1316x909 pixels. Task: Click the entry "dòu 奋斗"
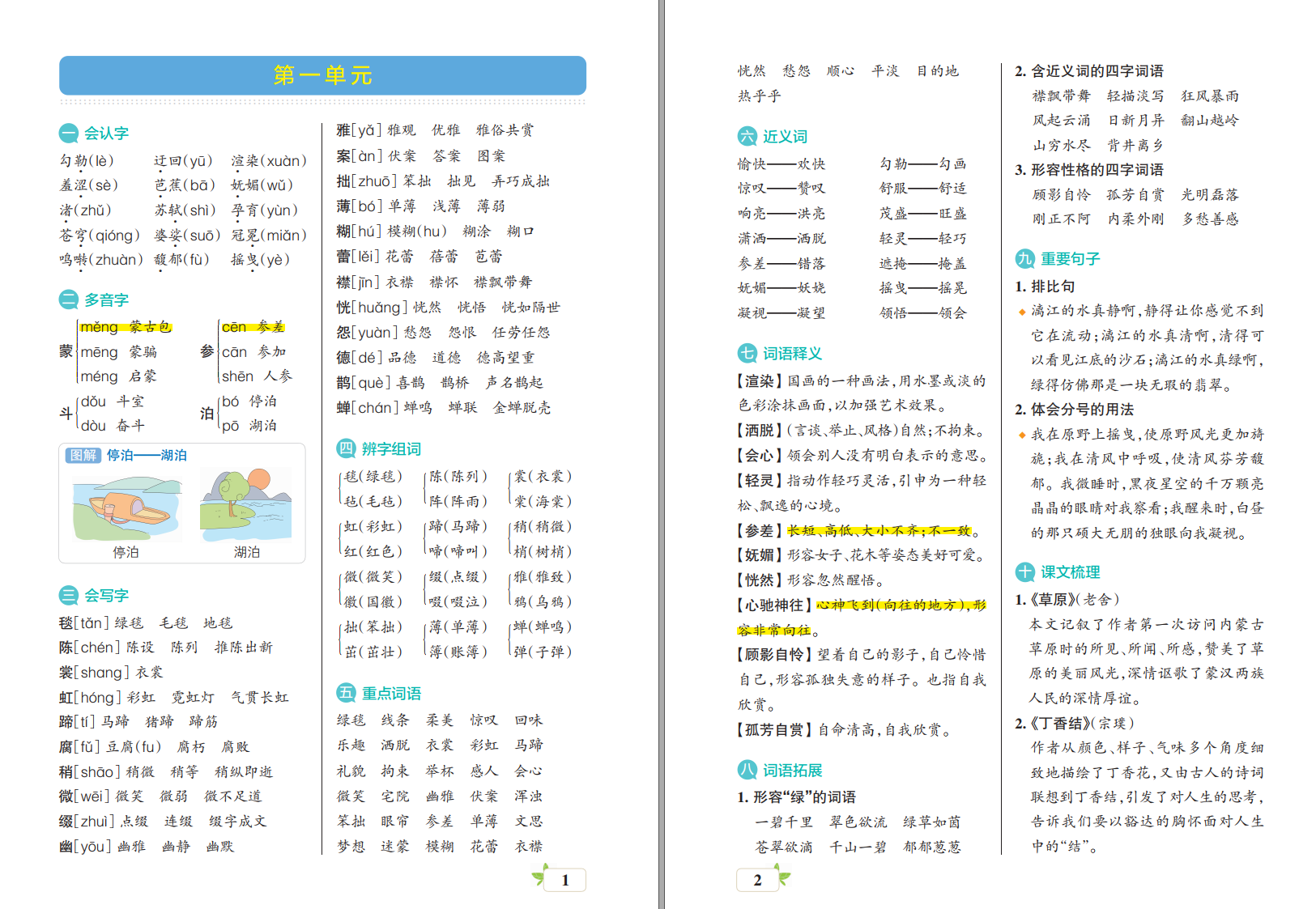[x=113, y=426]
